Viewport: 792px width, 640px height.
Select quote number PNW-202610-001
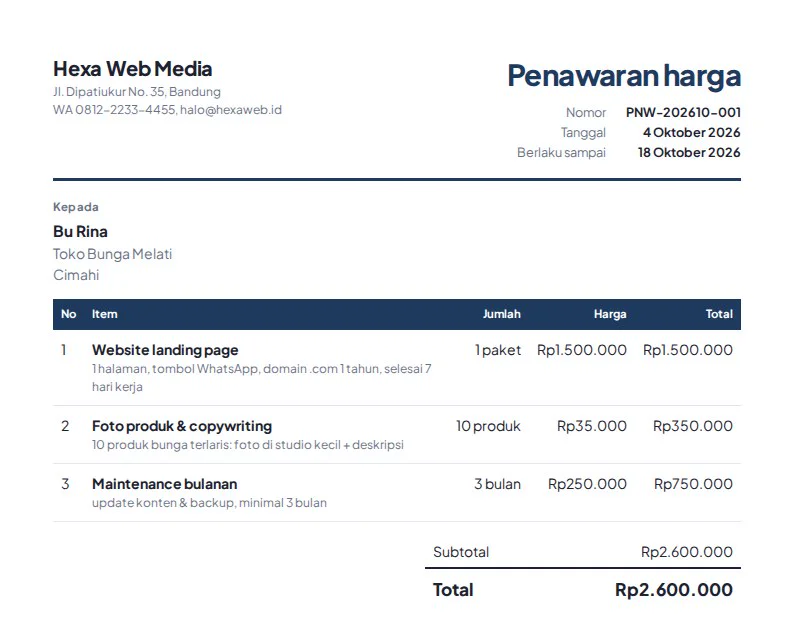pyautogui.click(x=683, y=112)
